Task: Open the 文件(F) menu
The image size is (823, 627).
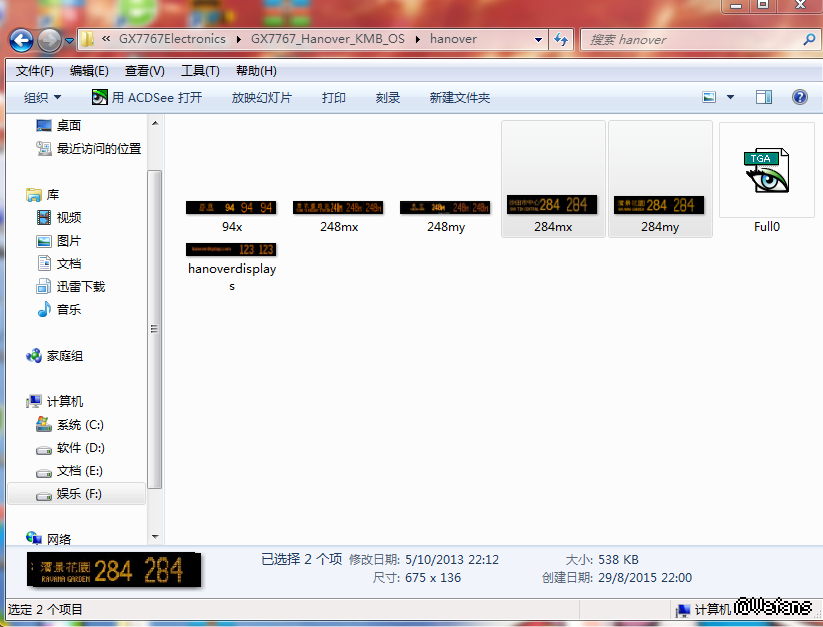Action: point(35,71)
